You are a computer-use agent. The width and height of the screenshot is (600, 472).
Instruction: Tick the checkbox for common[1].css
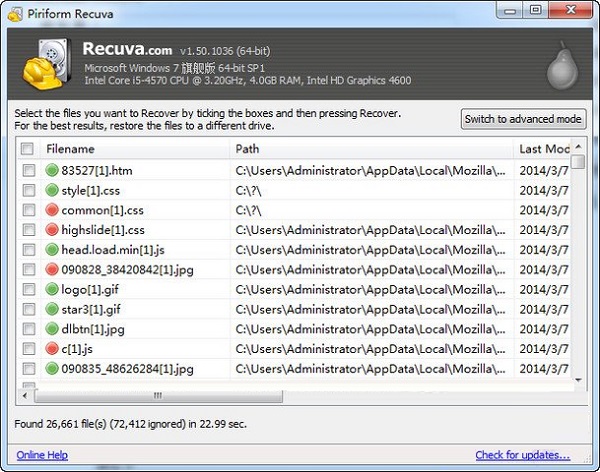pyautogui.click(x=29, y=210)
